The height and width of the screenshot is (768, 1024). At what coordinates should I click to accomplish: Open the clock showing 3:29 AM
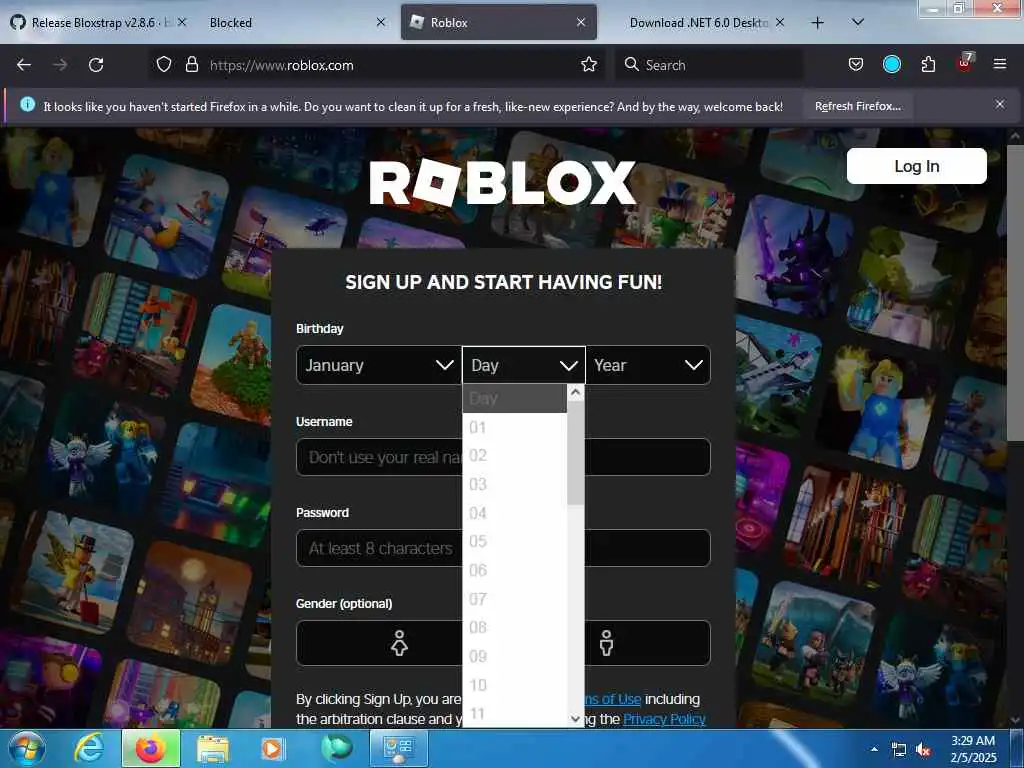tap(973, 749)
